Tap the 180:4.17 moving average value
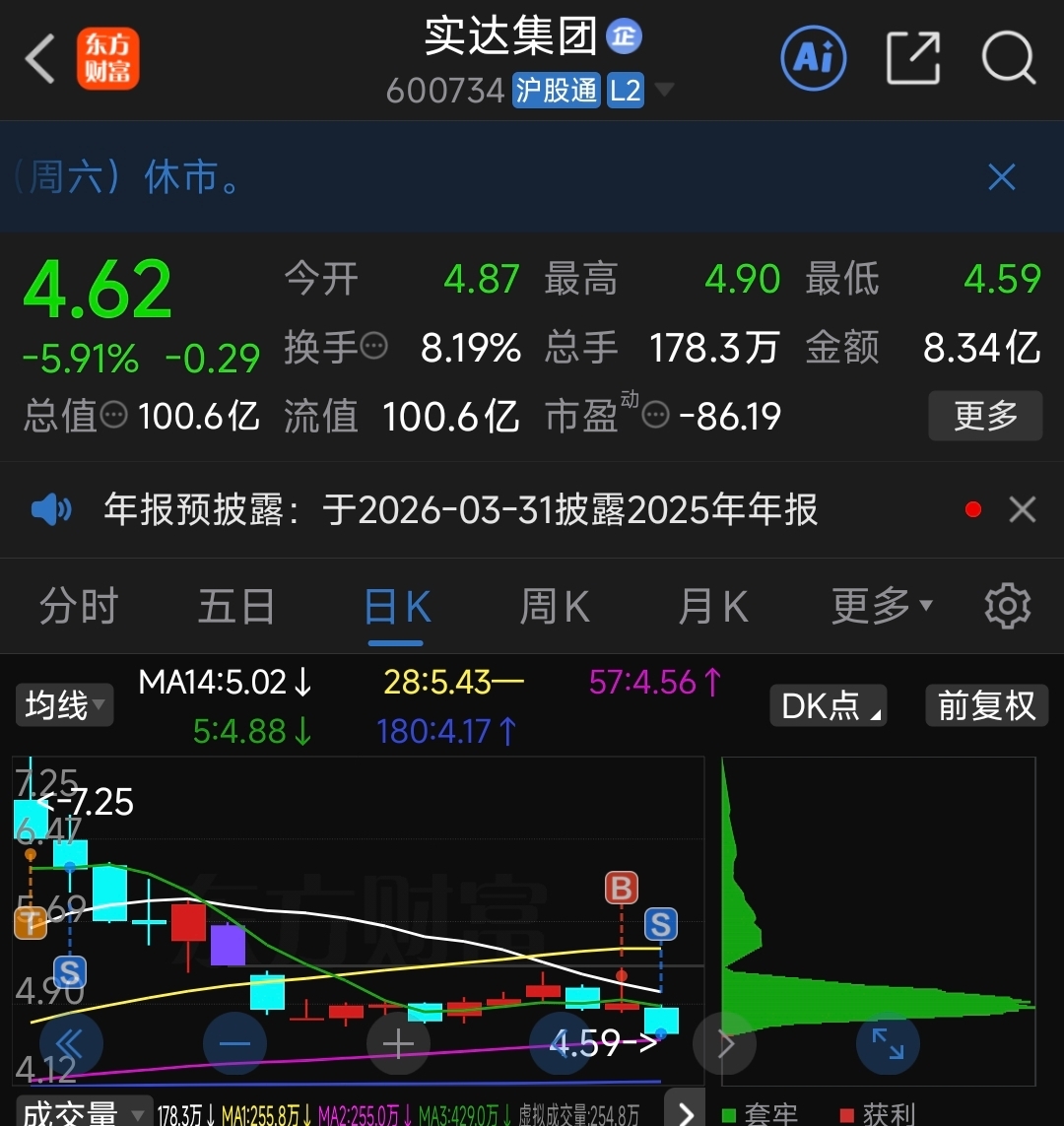Image resolution: width=1064 pixels, height=1126 pixels. (x=446, y=731)
